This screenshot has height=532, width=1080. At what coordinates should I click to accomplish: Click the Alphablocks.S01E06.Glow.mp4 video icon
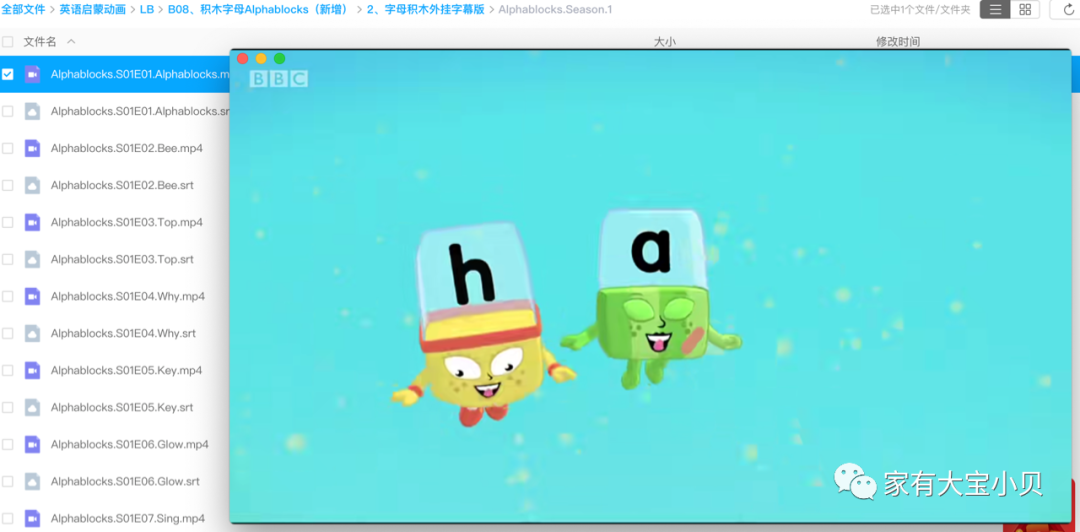point(32,444)
